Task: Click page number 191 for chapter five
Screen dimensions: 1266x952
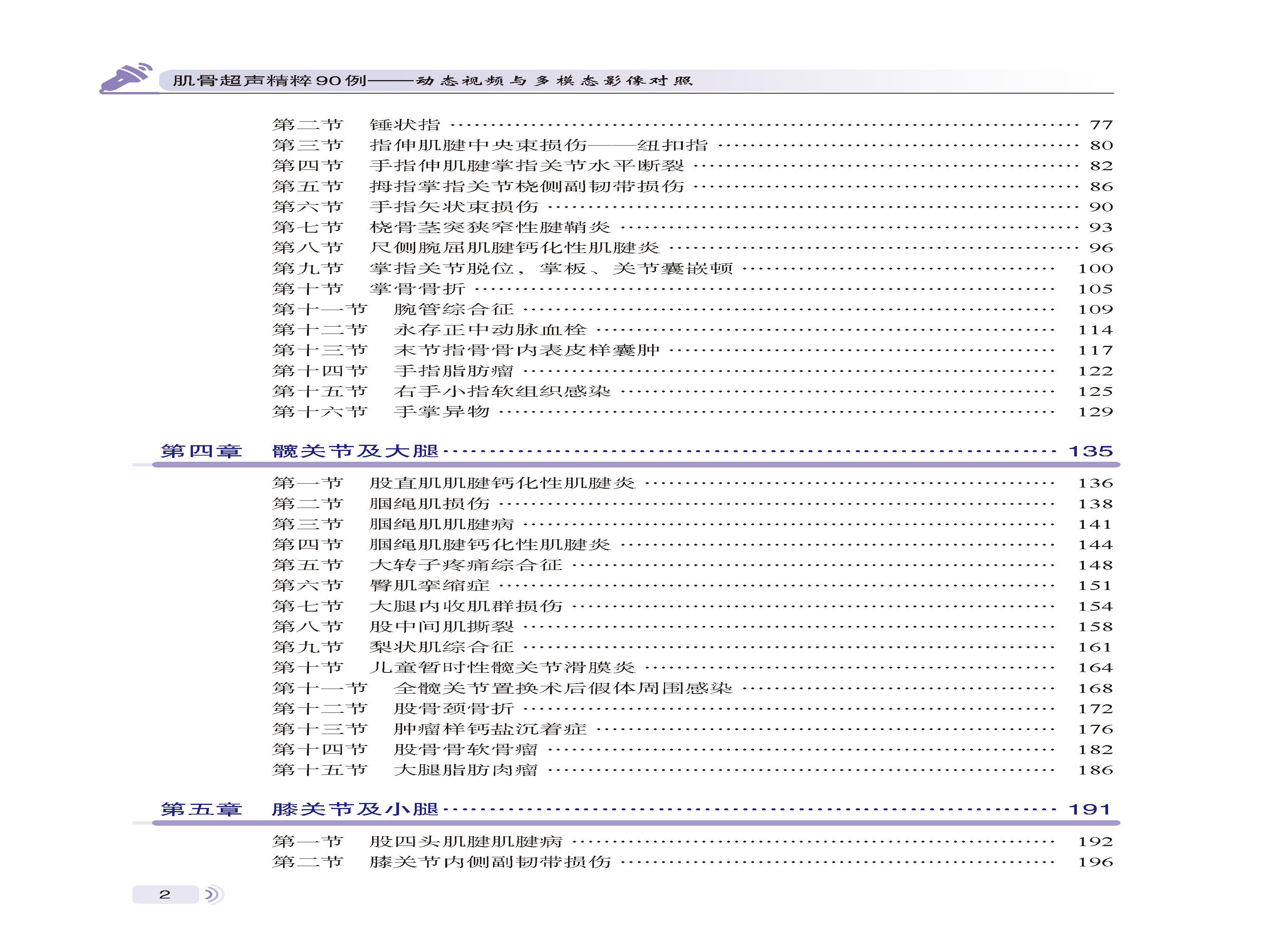Action: click(1089, 810)
